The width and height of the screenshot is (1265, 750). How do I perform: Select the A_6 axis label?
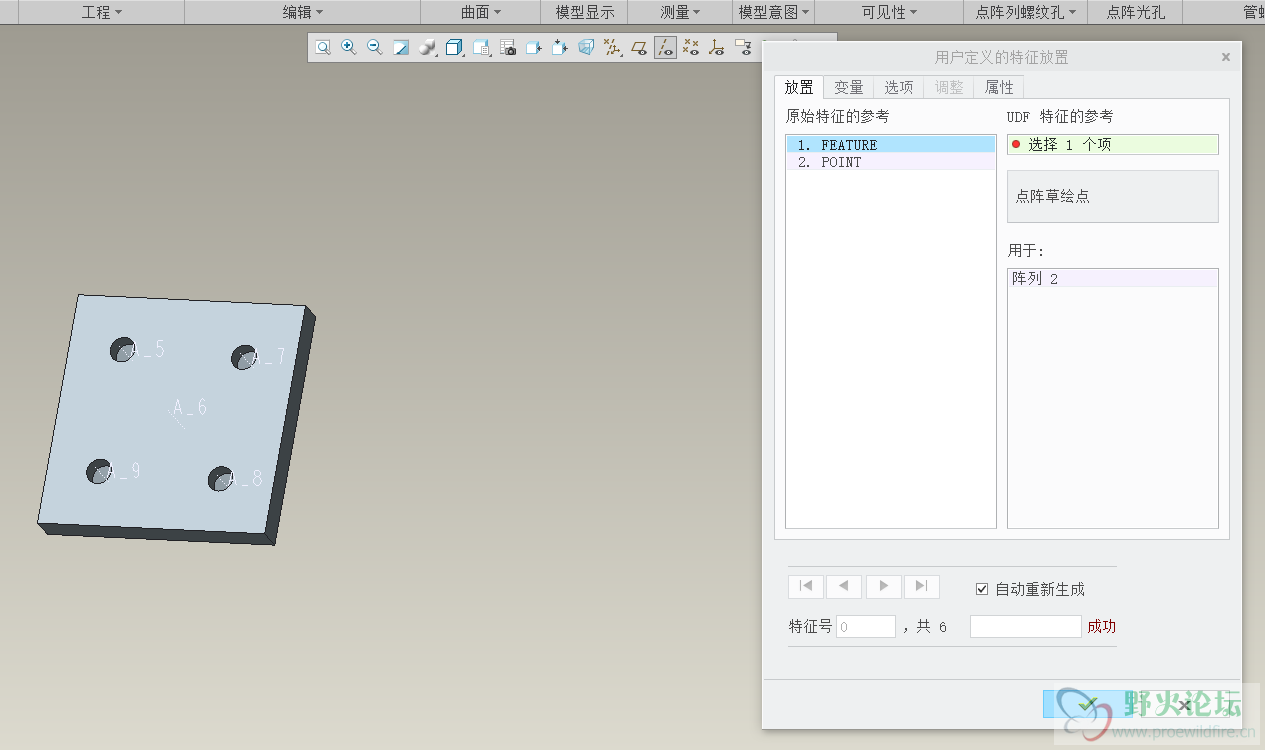click(x=190, y=407)
